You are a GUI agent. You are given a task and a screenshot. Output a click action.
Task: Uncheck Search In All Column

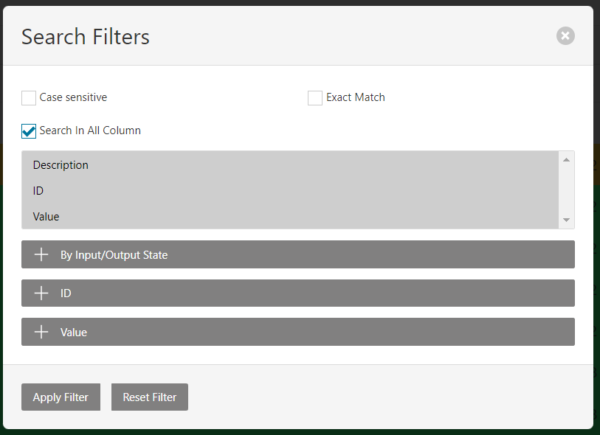pyautogui.click(x=28, y=131)
